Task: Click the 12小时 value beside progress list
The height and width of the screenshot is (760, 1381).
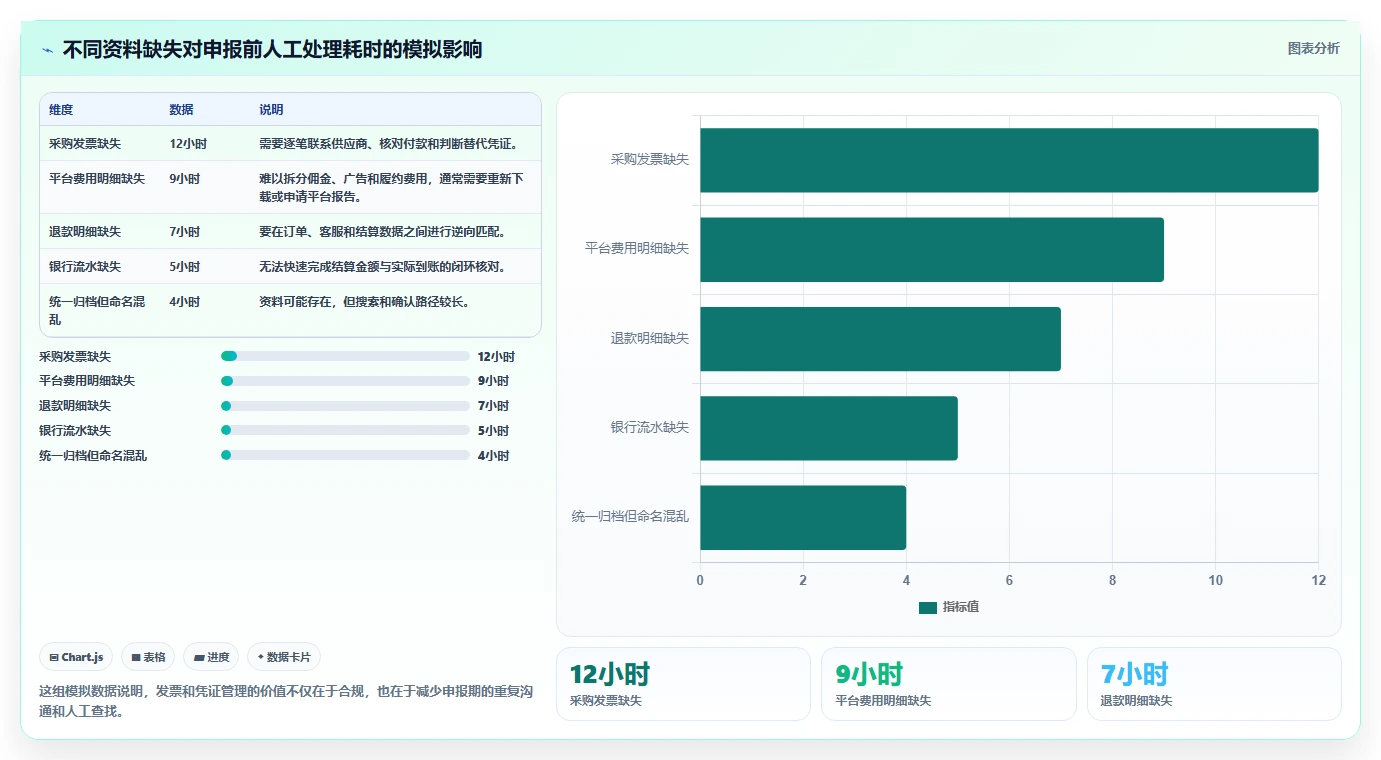Action: tap(496, 356)
